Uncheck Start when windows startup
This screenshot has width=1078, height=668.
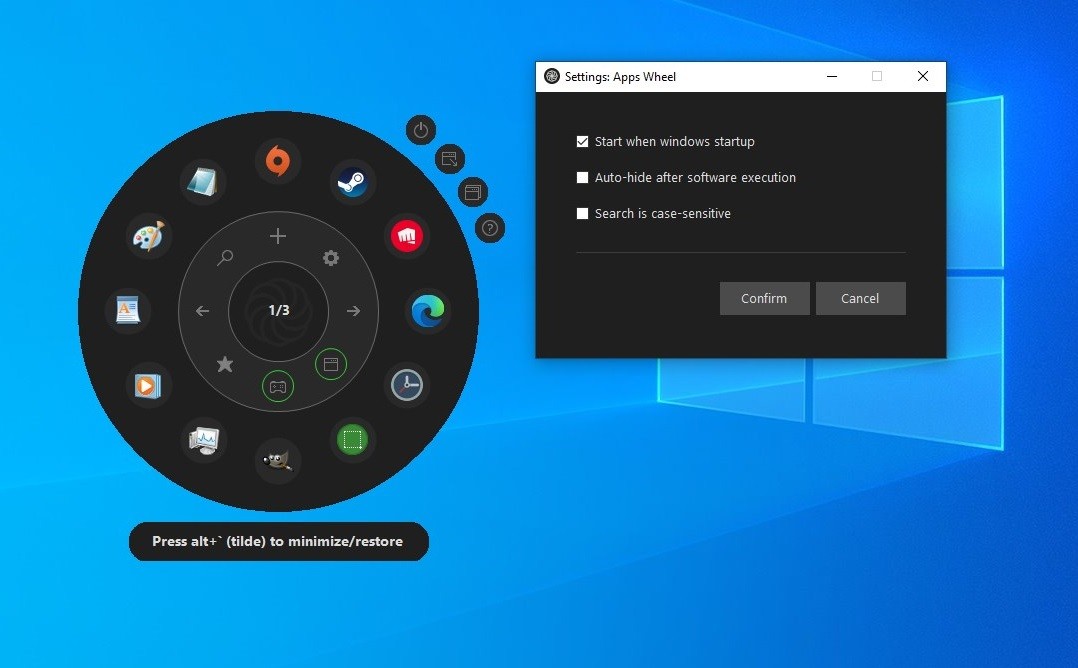pyautogui.click(x=582, y=141)
